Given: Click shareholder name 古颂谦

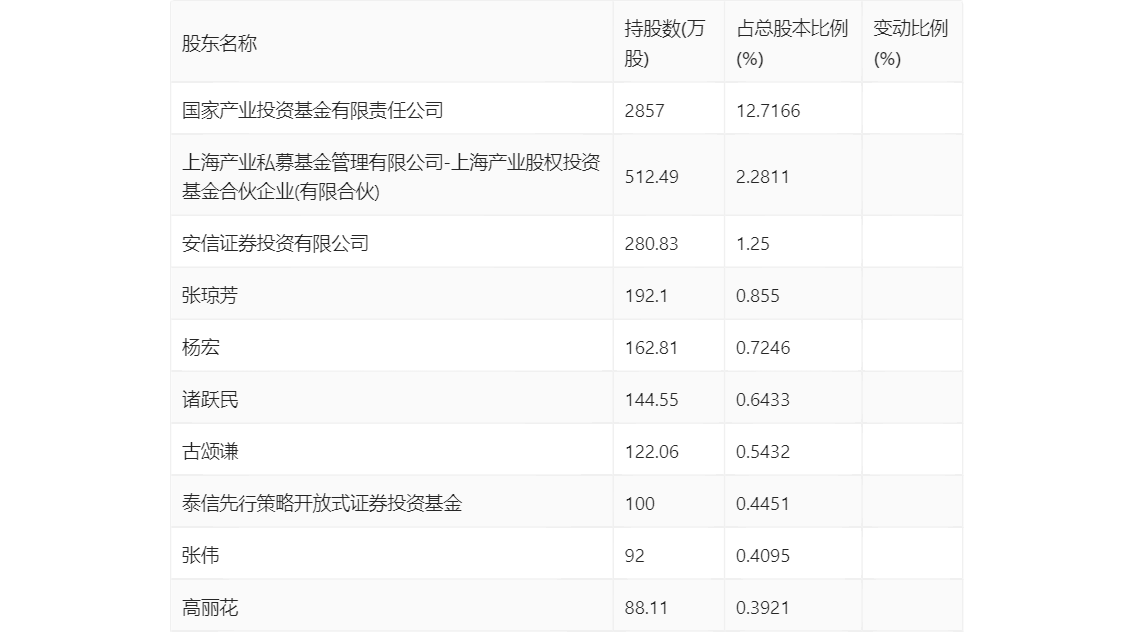Looking at the screenshot, I should point(210,452).
